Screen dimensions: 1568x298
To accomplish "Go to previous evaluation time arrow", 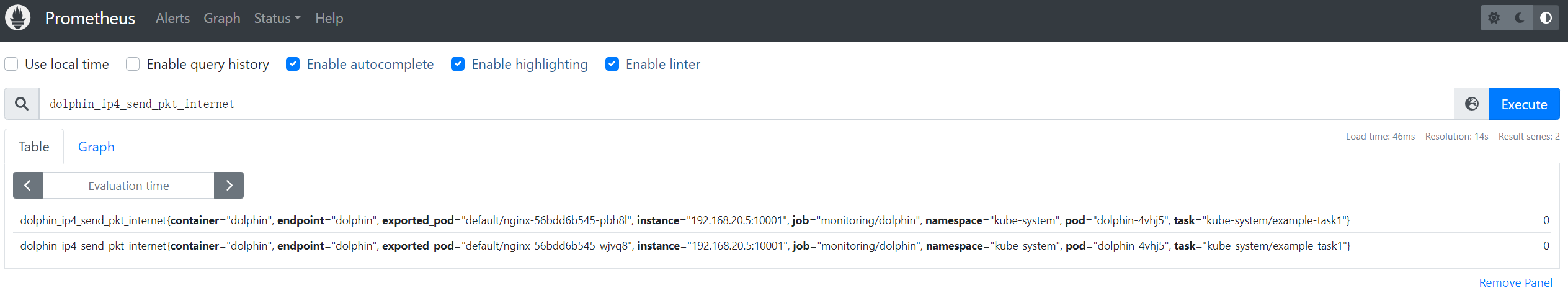I will click(x=28, y=186).
